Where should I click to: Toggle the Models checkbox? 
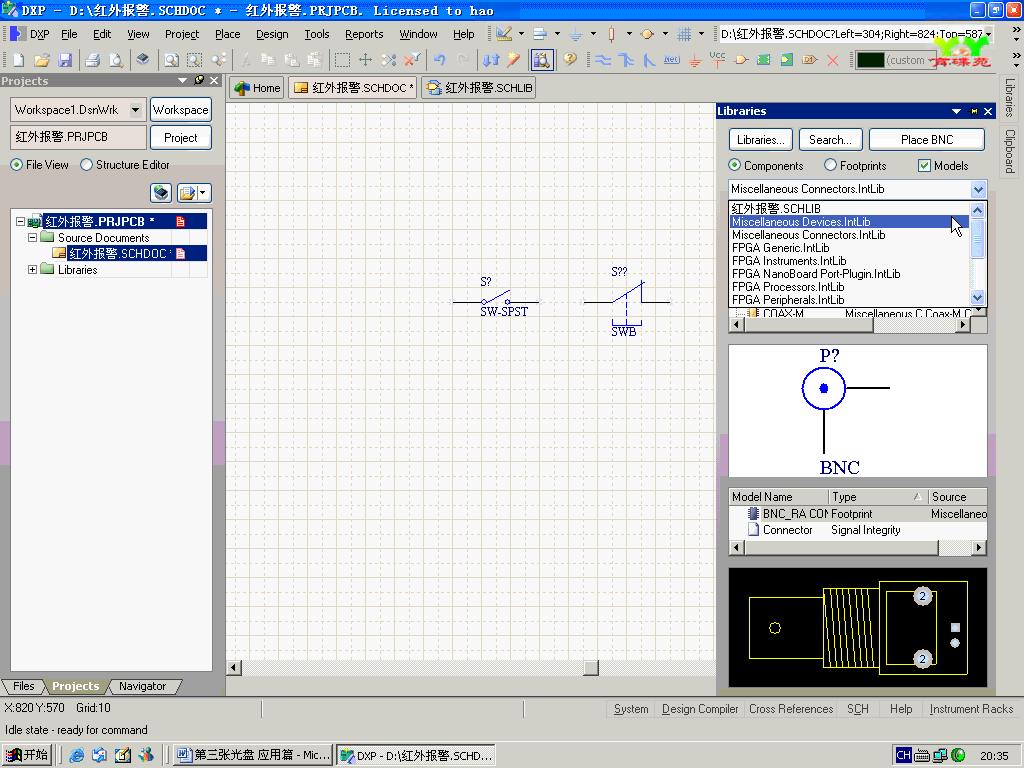click(924, 166)
